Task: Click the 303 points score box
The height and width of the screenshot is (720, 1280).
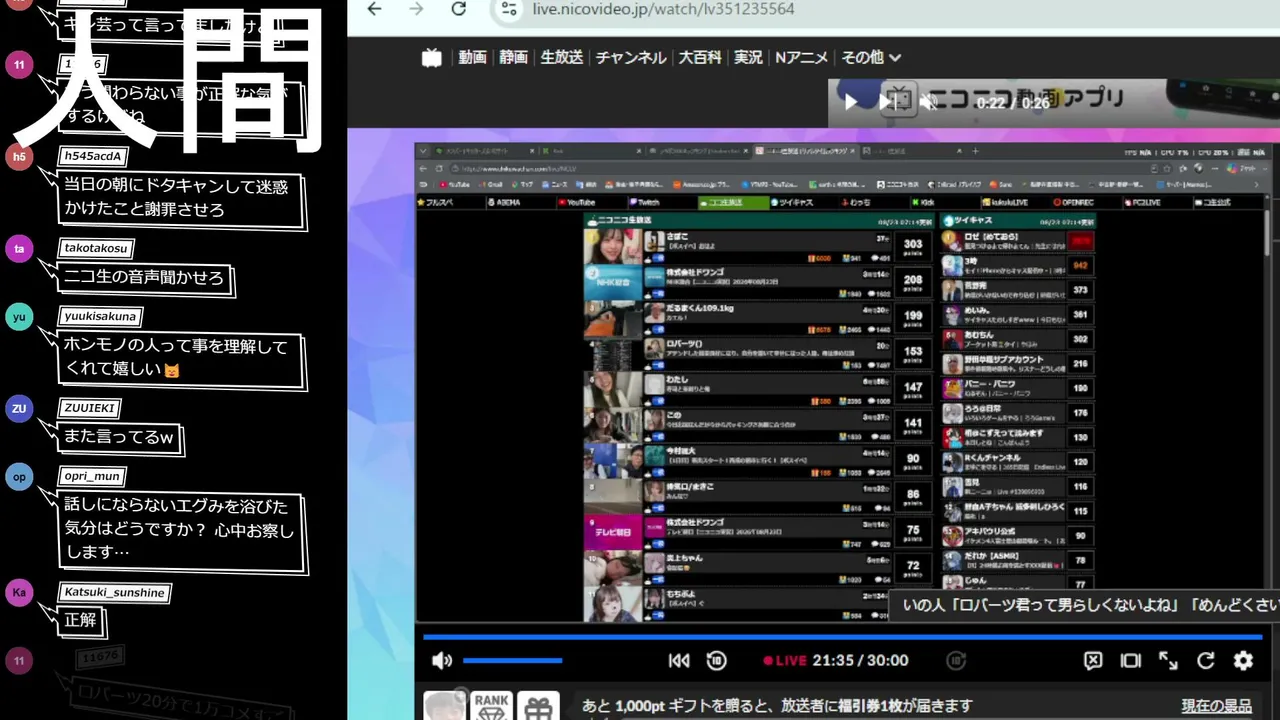Action: click(912, 246)
